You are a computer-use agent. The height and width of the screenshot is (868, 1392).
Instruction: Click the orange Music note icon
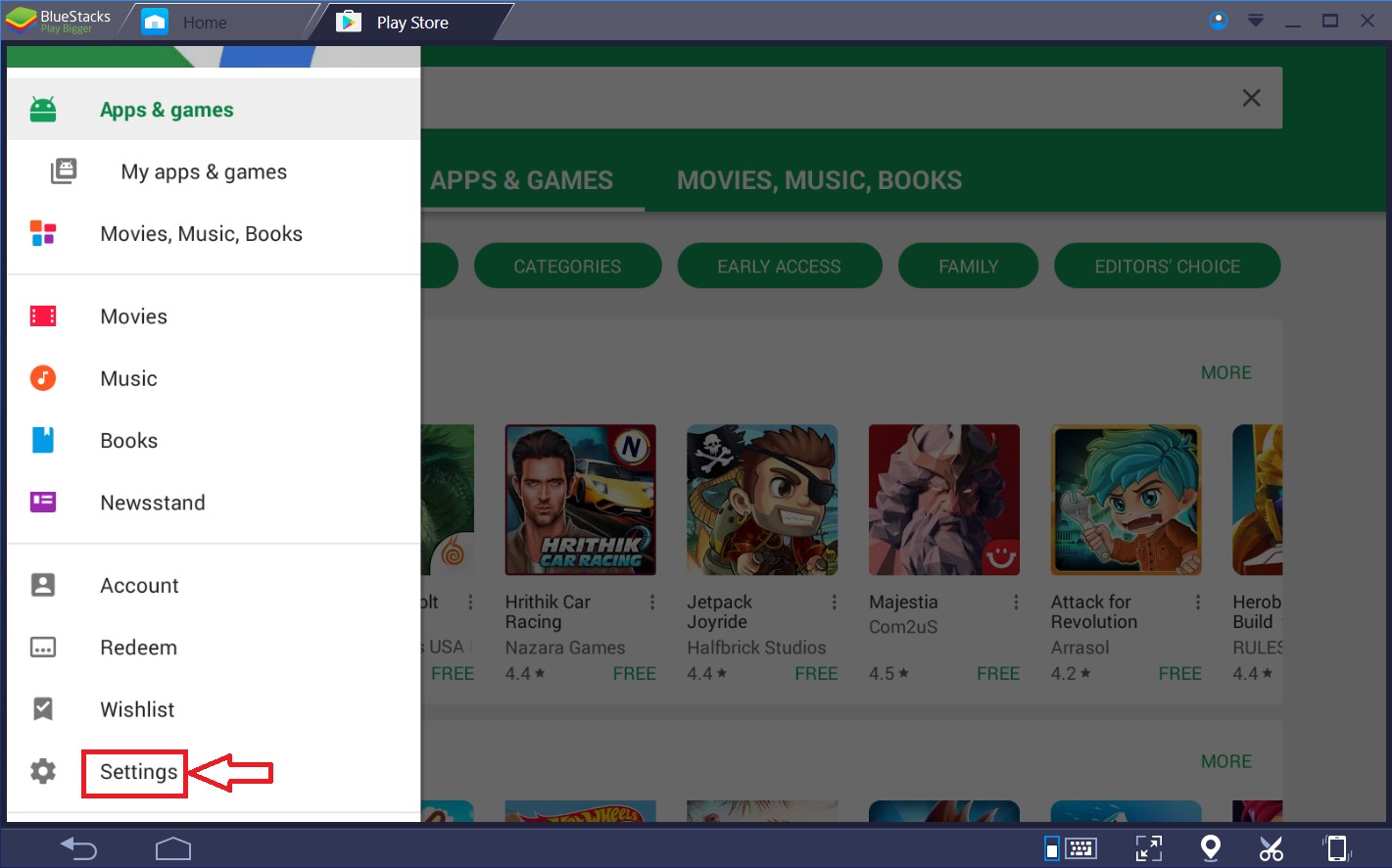43,378
